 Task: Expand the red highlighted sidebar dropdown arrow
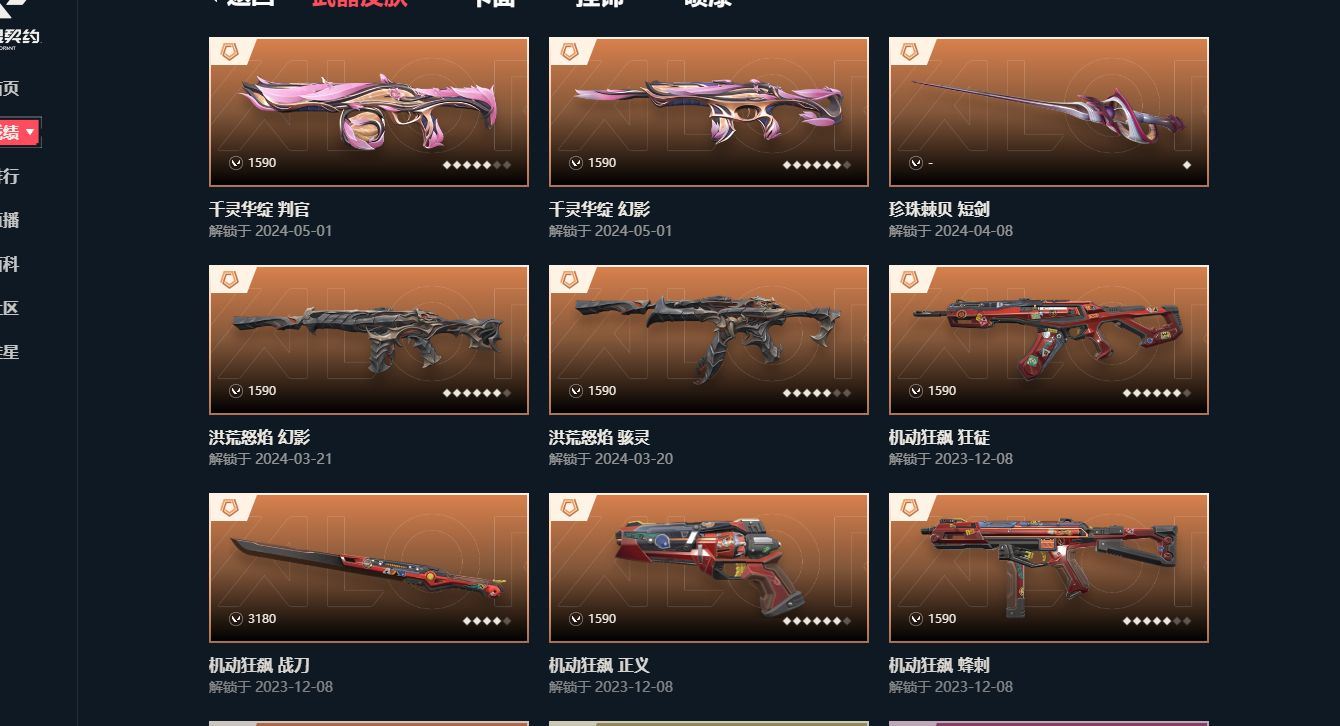click(31, 132)
